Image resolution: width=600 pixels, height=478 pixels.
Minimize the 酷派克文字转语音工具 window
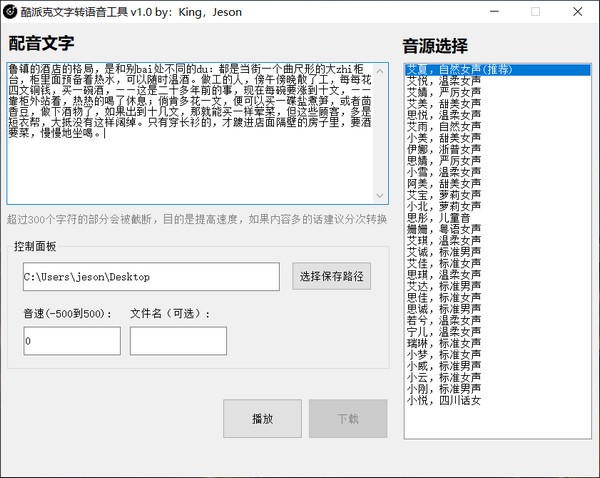(489, 11)
